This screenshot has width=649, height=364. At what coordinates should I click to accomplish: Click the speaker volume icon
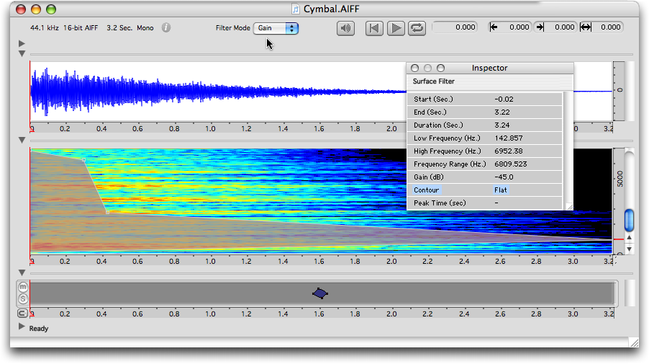pos(345,28)
